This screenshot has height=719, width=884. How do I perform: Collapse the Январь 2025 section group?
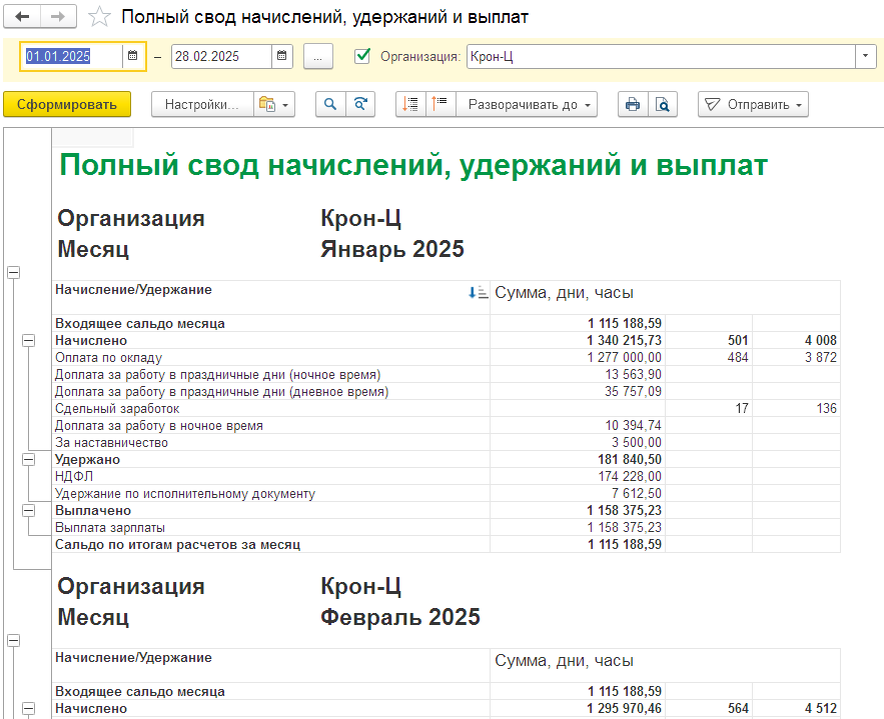pos(14,272)
